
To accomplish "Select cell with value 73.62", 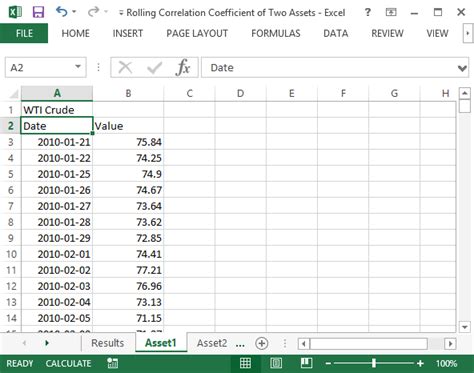I will (128, 222).
